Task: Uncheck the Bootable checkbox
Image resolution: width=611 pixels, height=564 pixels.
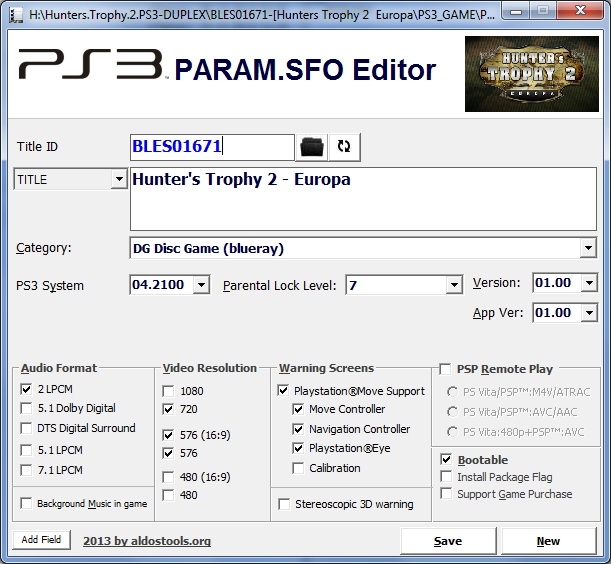Action: point(446,460)
